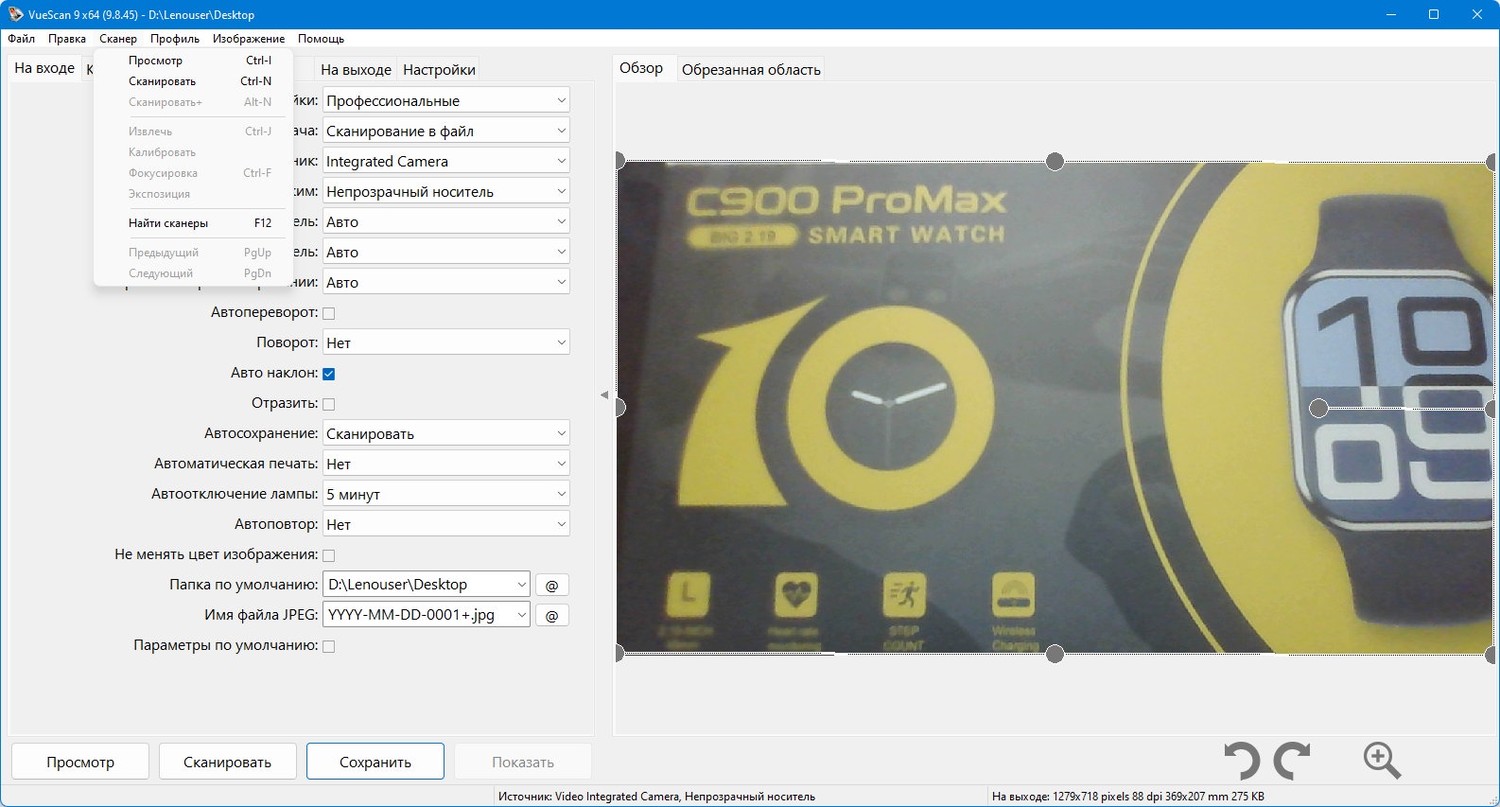The image size is (1500, 807).
Task: Grab the top-center crop handle on preview
Action: pyautogui.click(x=1054, y=161)
